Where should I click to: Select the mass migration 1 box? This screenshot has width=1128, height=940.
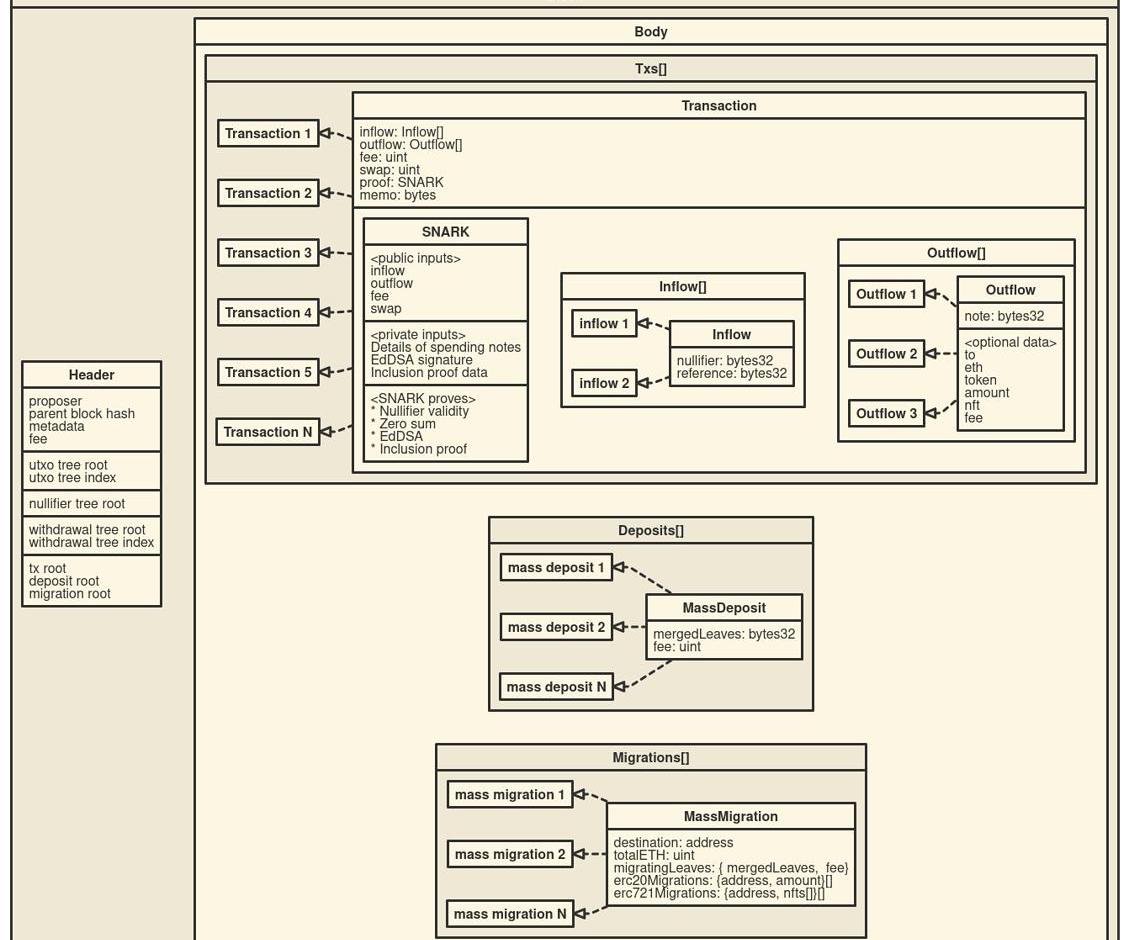[509, 795]
